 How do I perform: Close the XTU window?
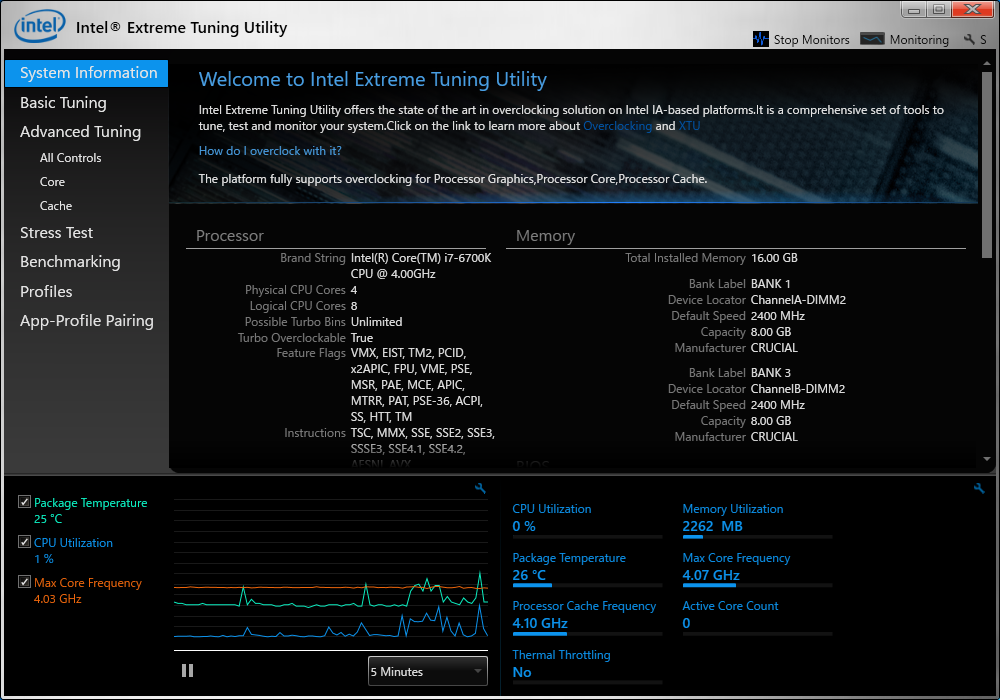(973, 9)
